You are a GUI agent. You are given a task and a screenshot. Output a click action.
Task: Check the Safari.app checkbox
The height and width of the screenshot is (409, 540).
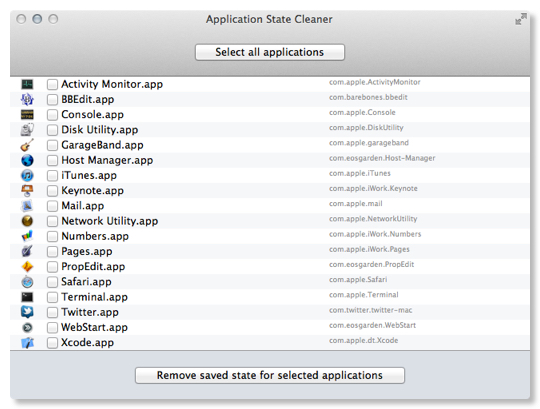(52, 282)
